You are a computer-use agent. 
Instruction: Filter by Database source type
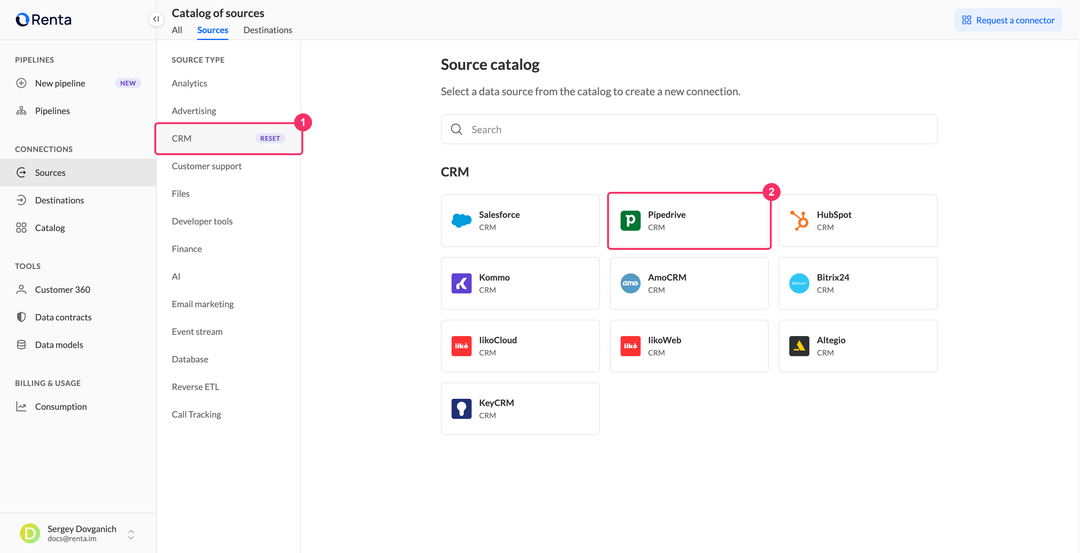click(x=190, y=359)
